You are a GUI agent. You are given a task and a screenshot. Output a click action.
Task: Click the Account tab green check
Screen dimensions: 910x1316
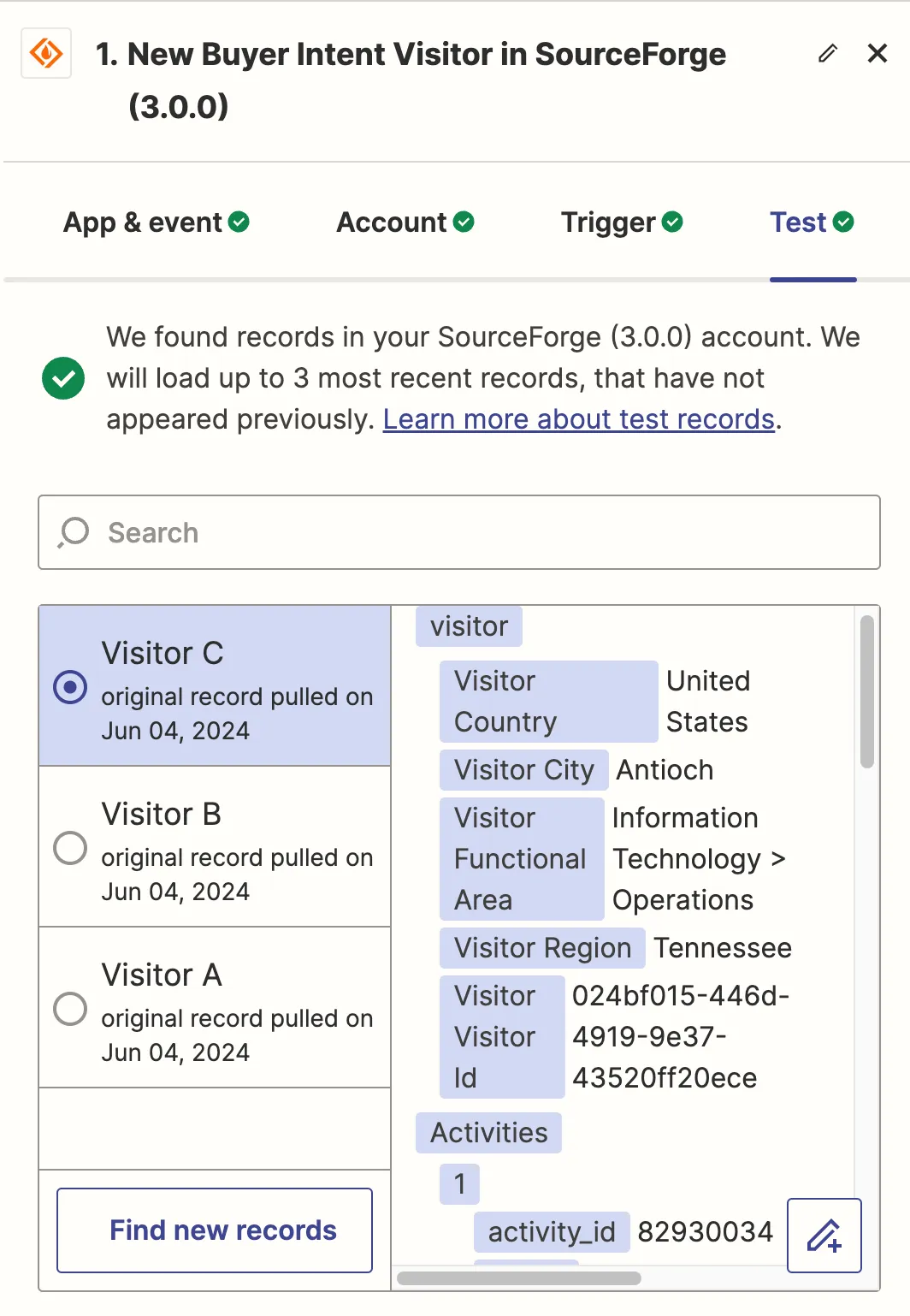(464, 222)
